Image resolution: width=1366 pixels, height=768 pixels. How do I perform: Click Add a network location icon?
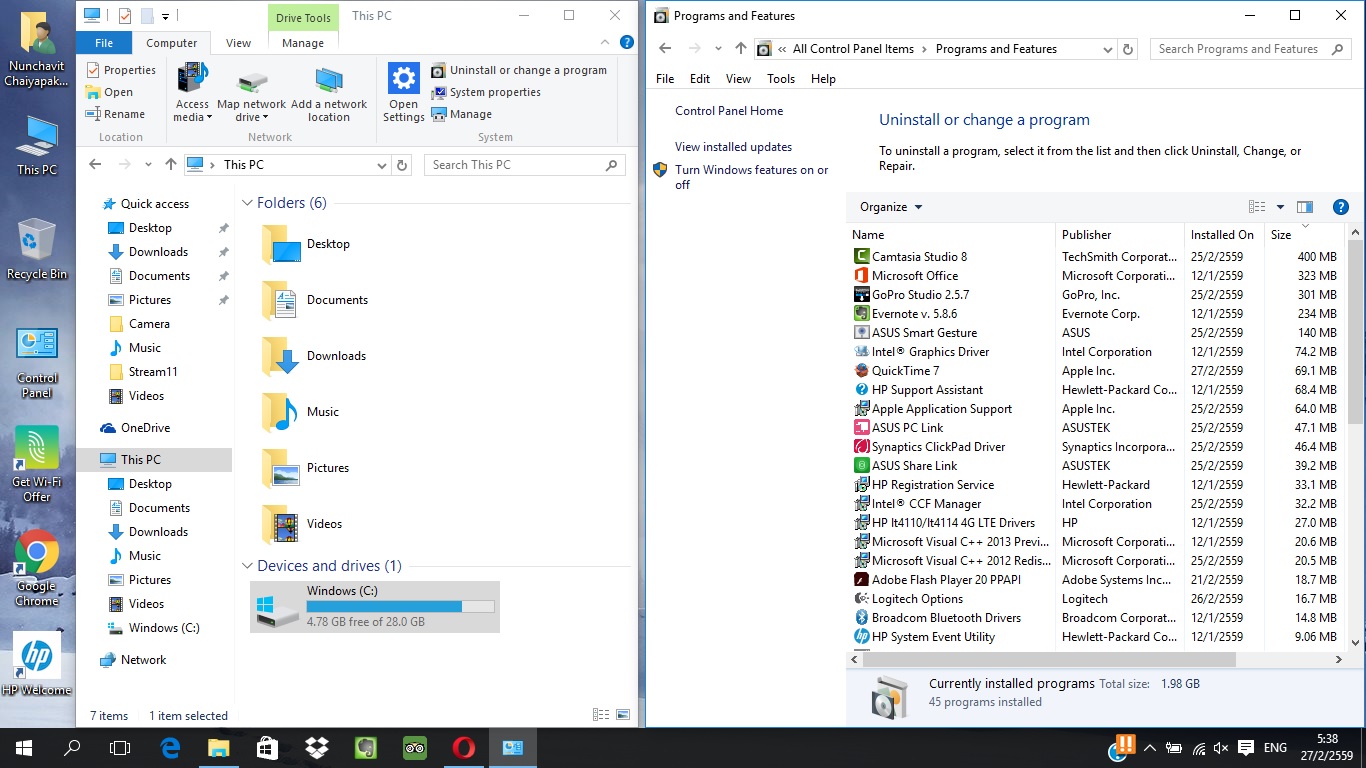point(328,82)
